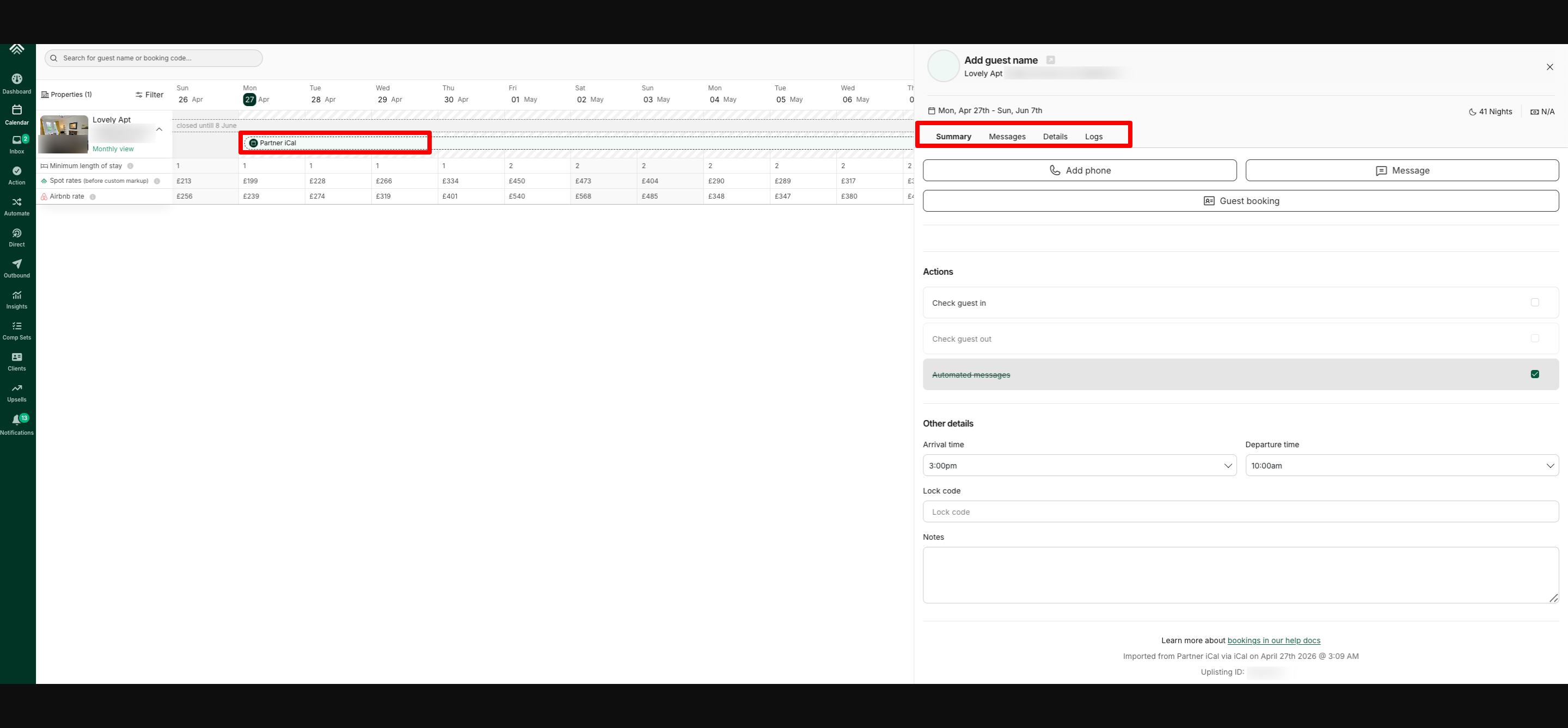Screen dimensions: 1568x728
Task: Open the Departure time dropdown
Action: tap(1401, 465)
